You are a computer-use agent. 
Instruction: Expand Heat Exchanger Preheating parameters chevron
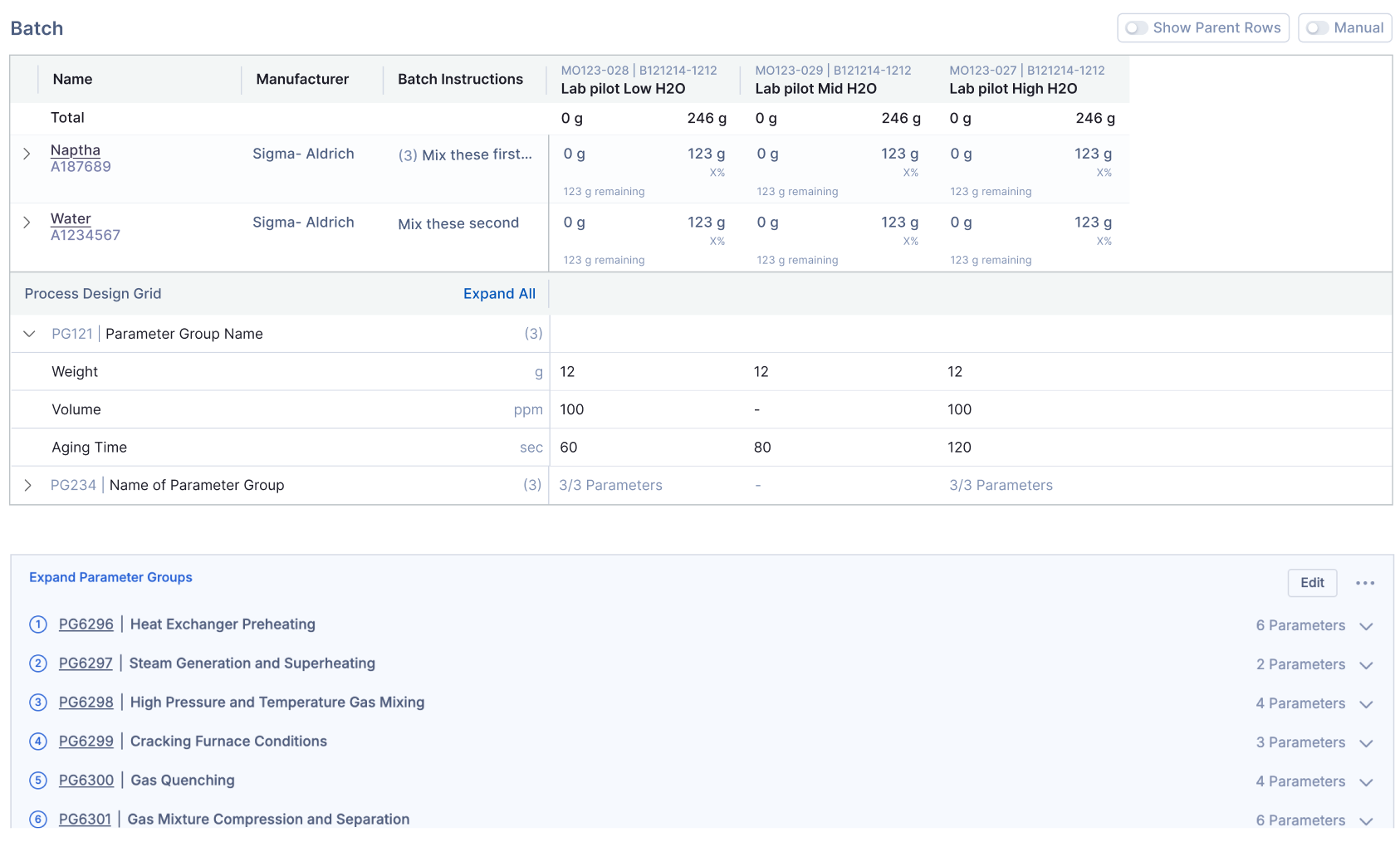coord(1366,626)
